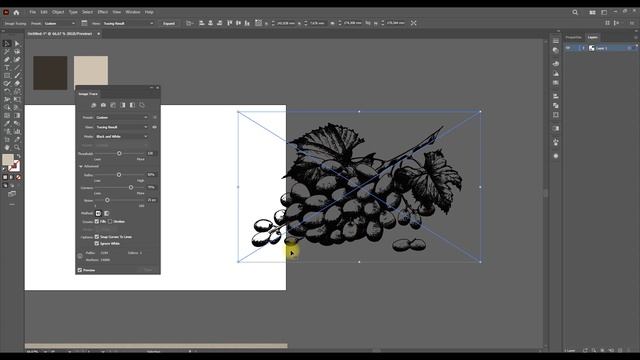640x360 pixels.
Task: Open the File menu
Action: click(33, 12)
